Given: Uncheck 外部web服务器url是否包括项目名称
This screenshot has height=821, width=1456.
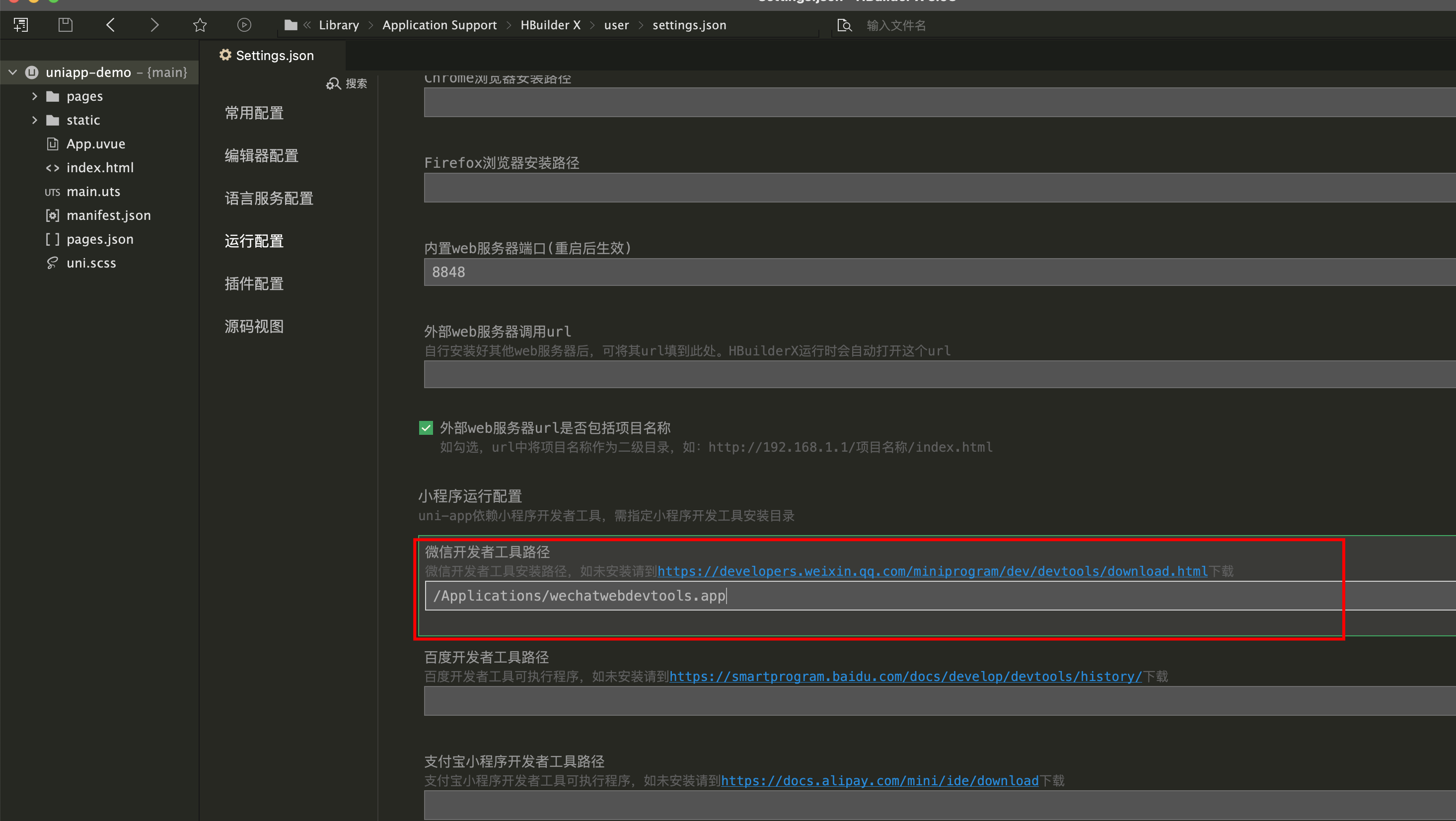Looking at the screenshot, I should pyautogui.click(x=426, y=428).
